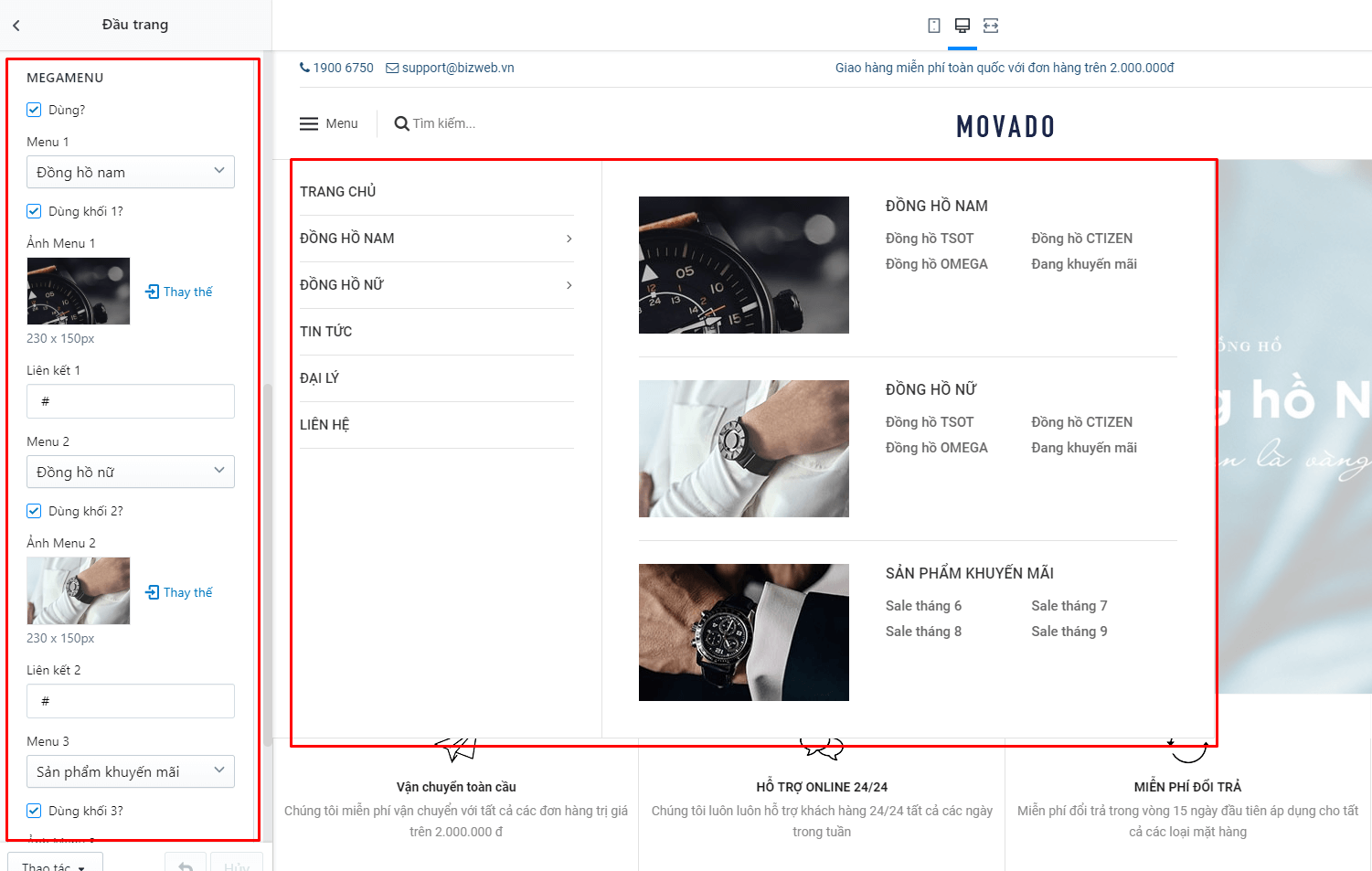
Task: Click 'Đồng hồ TSOT' under ĐỒNG HỒ NỮ
Action: point(930,422)
